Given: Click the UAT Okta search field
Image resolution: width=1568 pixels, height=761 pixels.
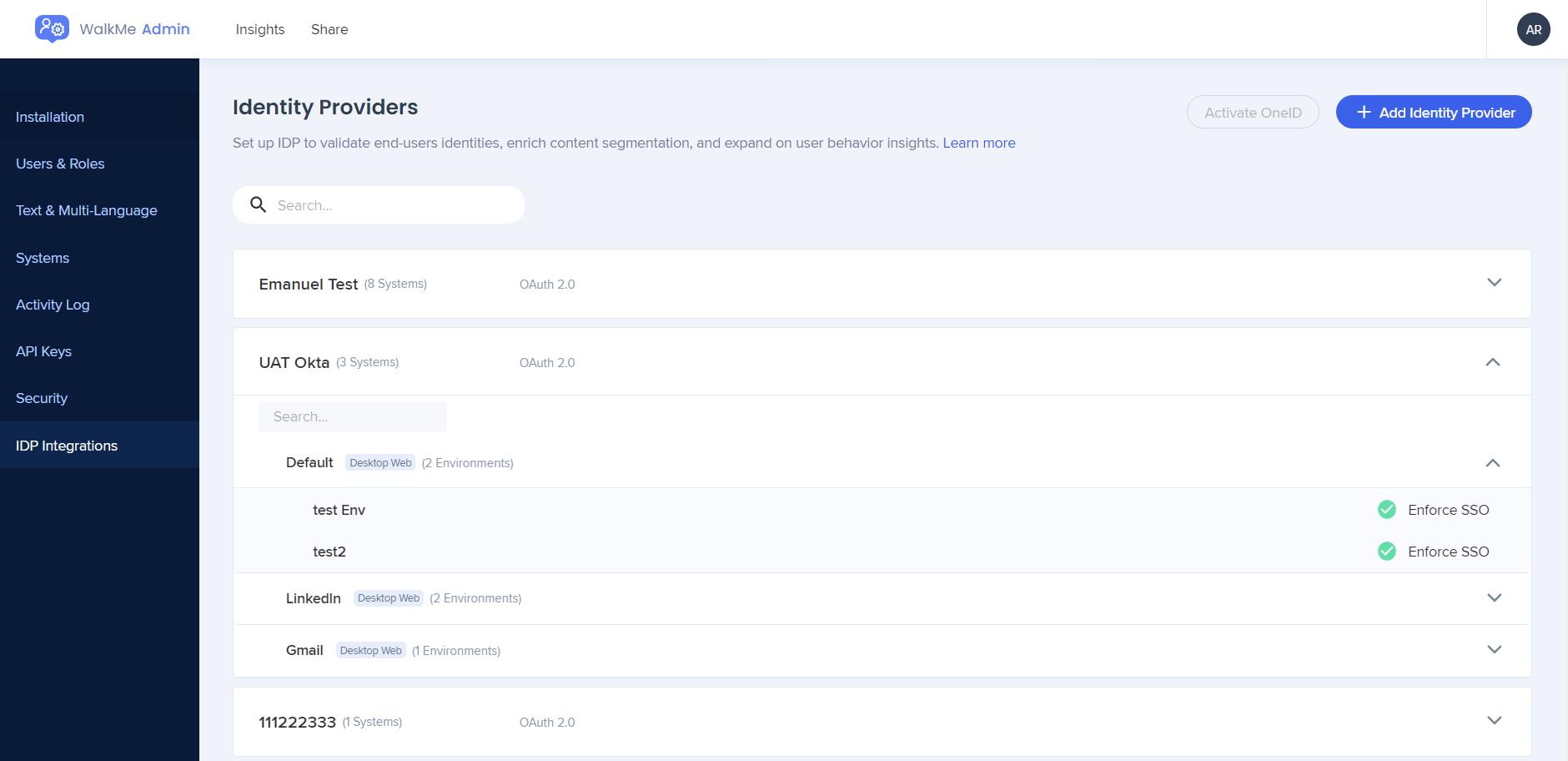Looking at the screenshot, I should 352,416.
